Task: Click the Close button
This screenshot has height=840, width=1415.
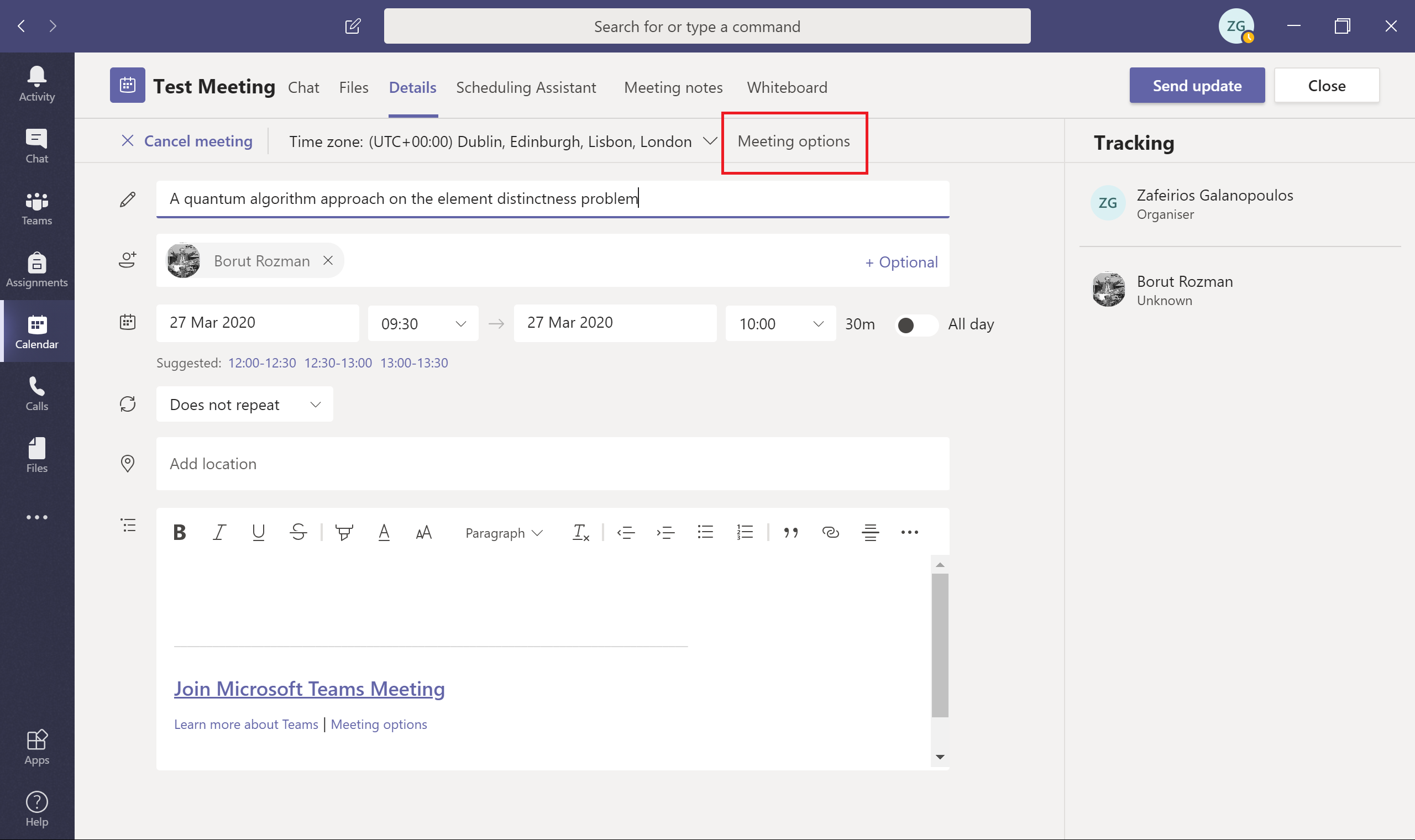Action: pos(1327,86)
